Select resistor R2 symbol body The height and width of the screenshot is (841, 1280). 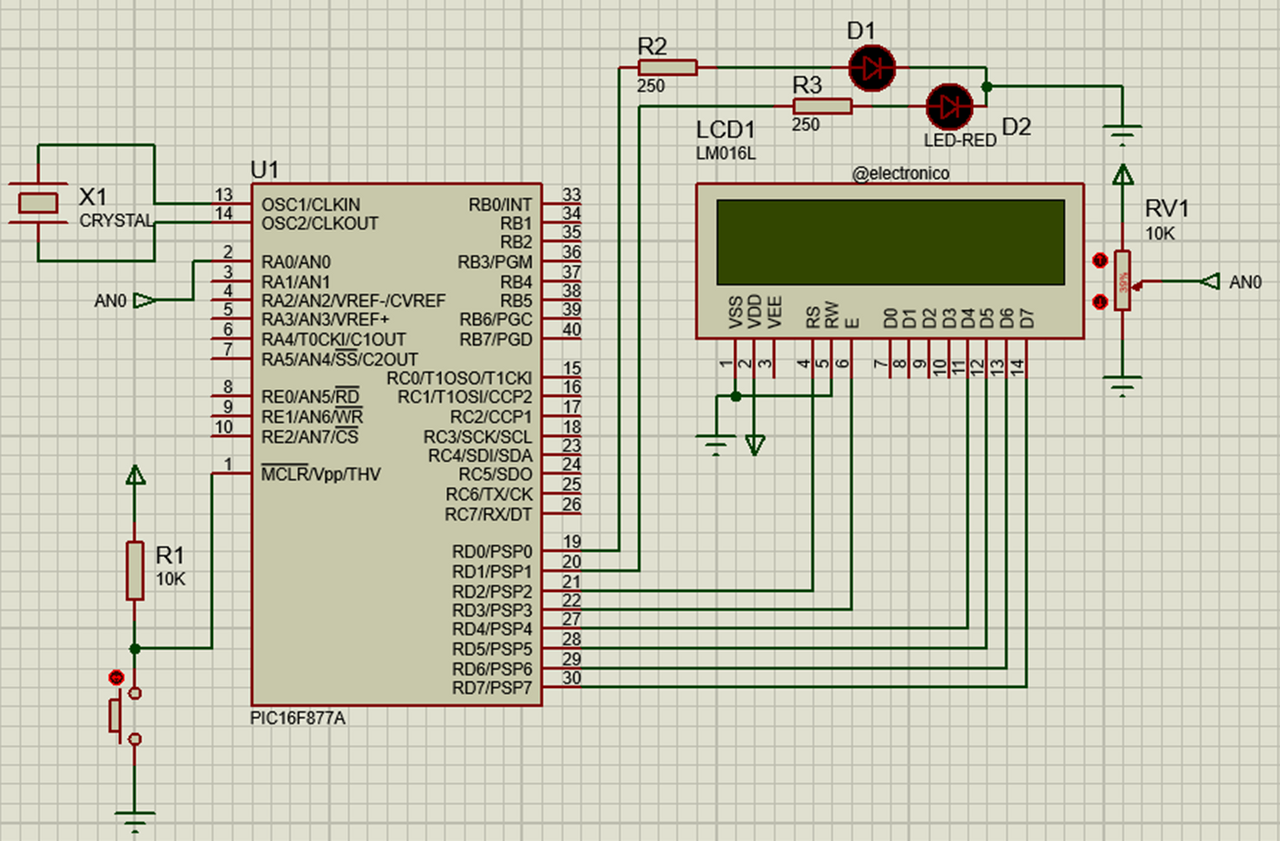(x=667, y=67)
